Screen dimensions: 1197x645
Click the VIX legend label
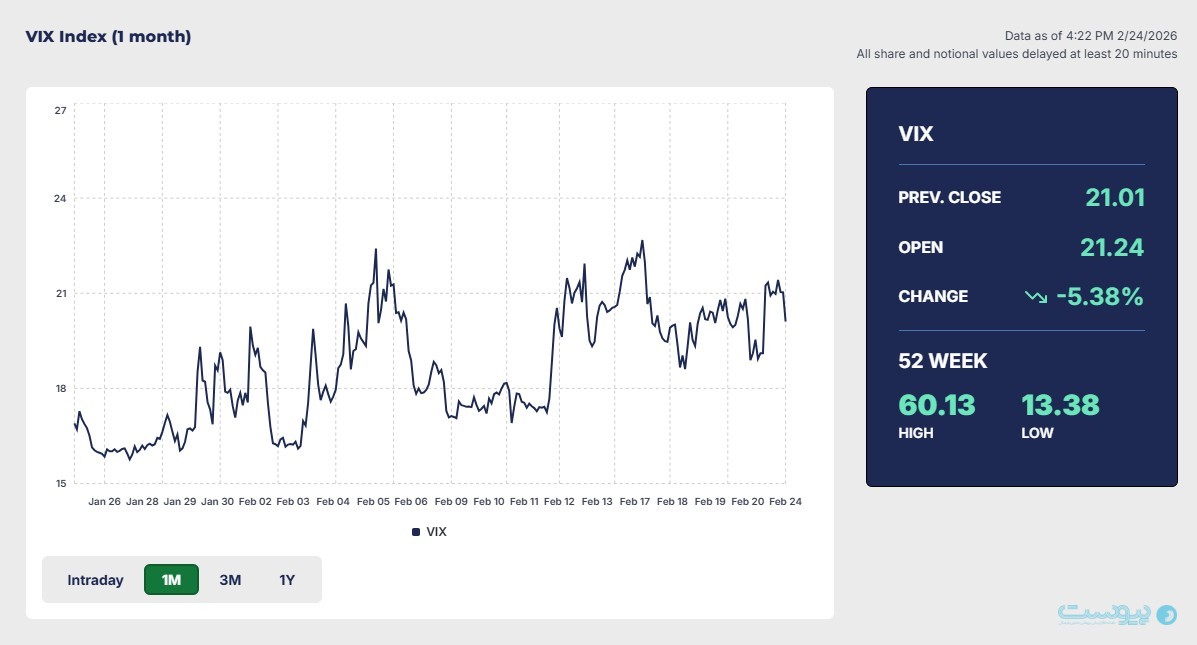click(x=436, y=532)
